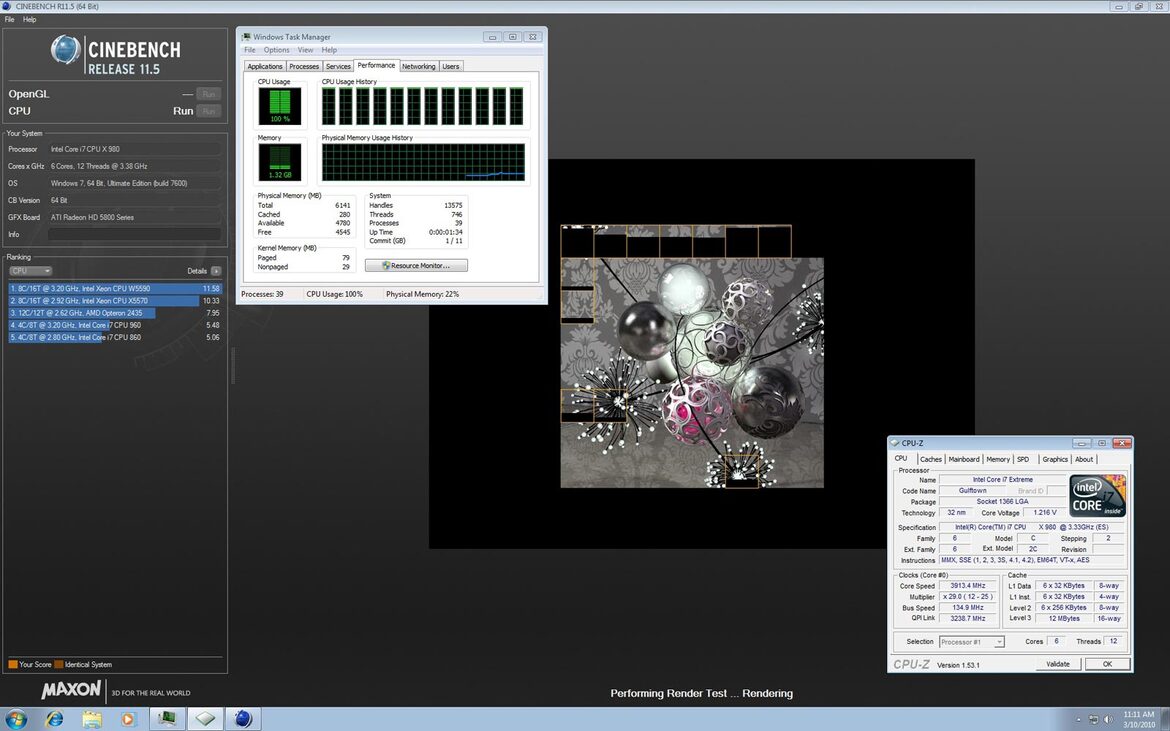The image size is (1170, 731).
Task: Select Performance tab in Task Manager
Action: [376, 66]
